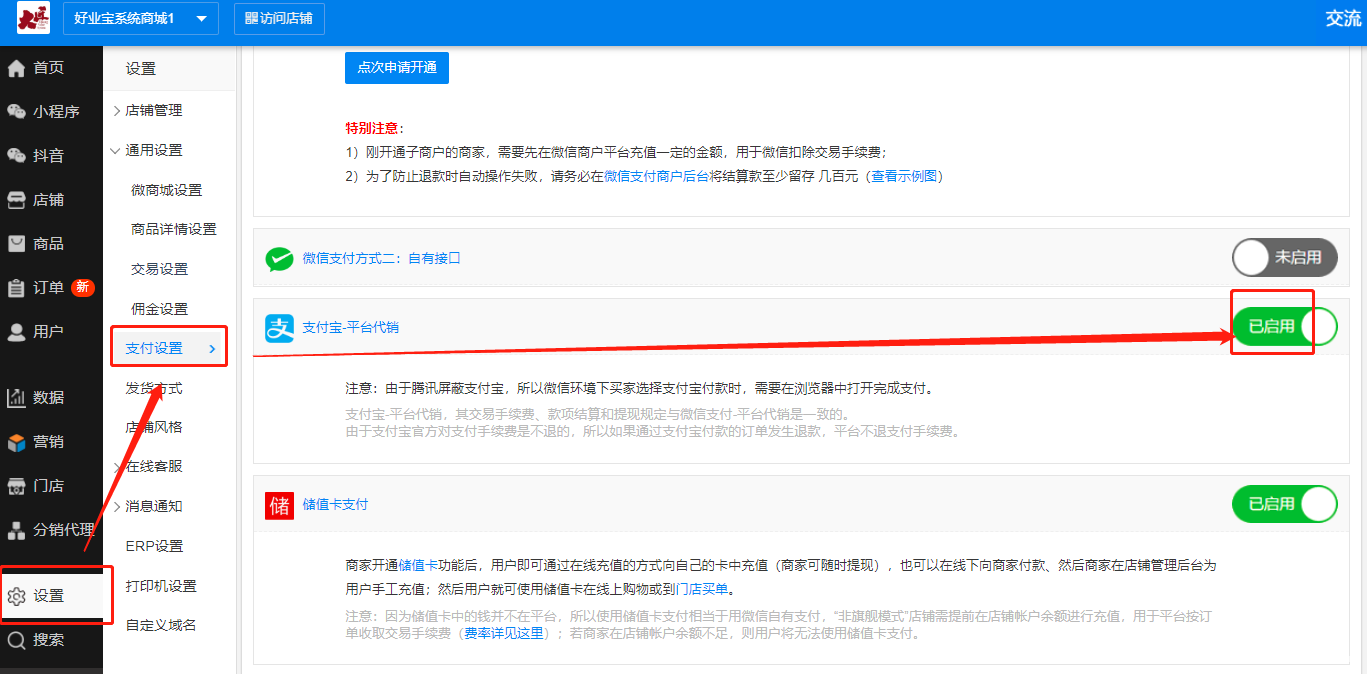Click the 微信支付方式二：自有接口 link
The height and width of the screenshot is (674, 1367).
click(382, 258)
